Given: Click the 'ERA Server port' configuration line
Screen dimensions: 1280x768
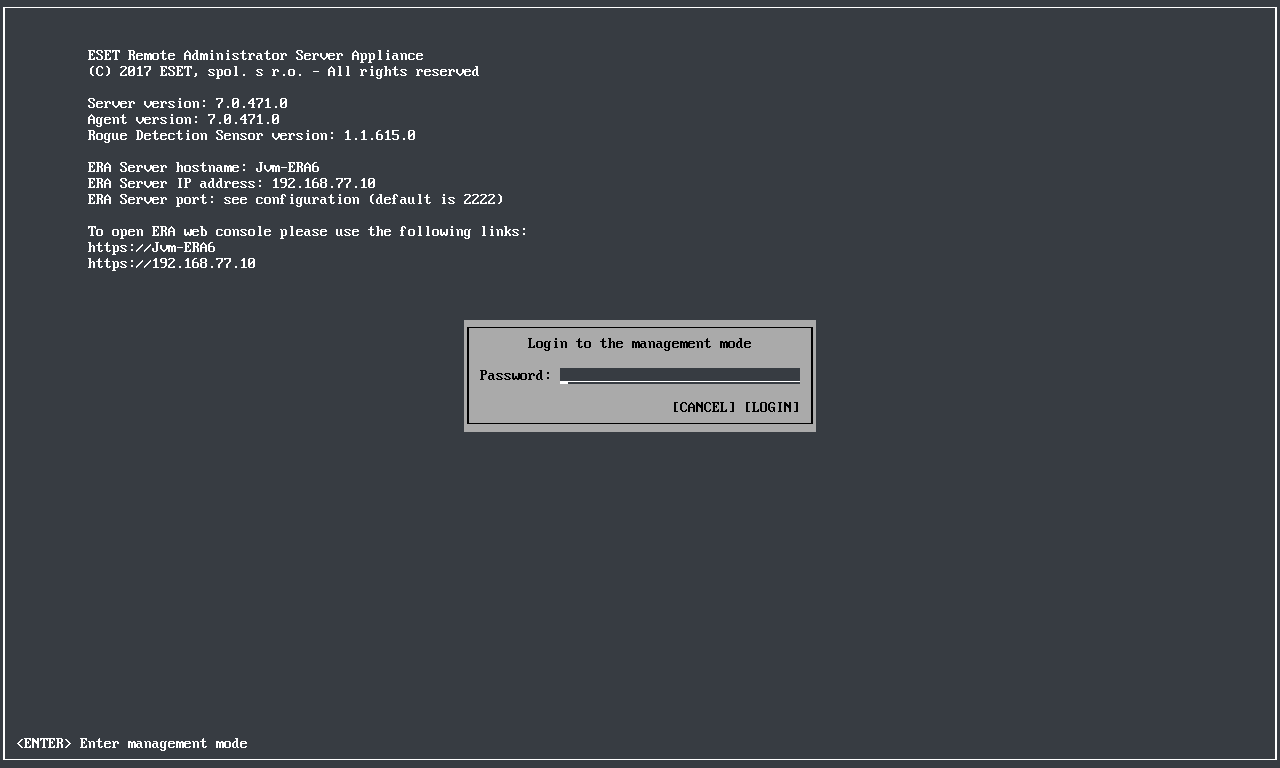Looking at the screenshot, I should pyautogui.click(x=295, y=199).
